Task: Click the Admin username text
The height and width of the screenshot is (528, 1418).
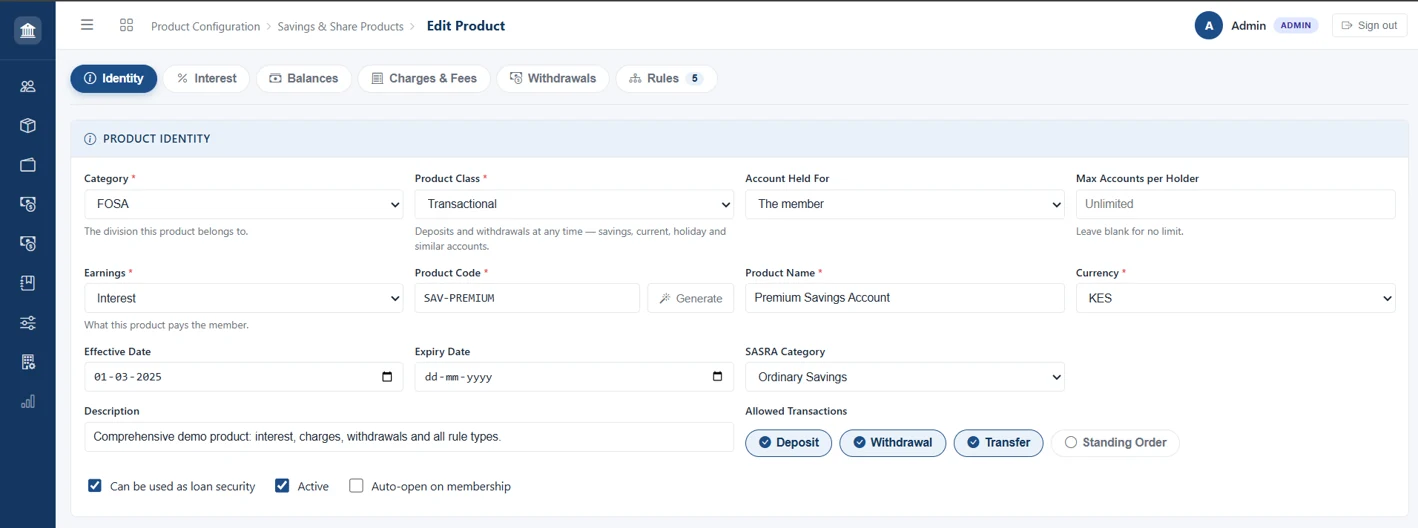Action: tap(1248, 26)
